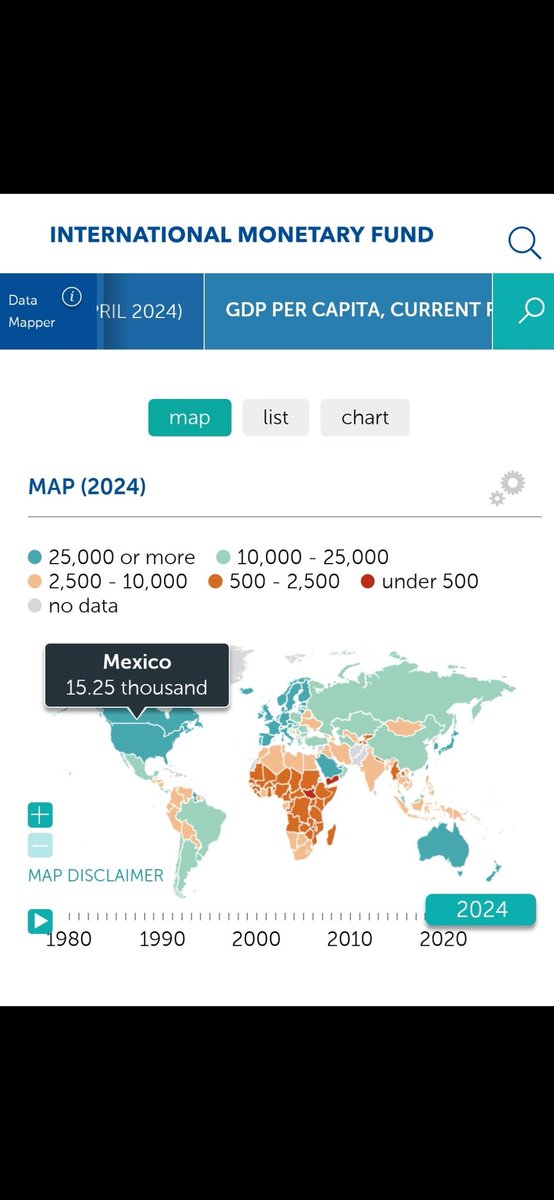This screenshot has width=554, height=1200.
Task: Click the '15.25 thousand' tooltip value
Action: 137,688
